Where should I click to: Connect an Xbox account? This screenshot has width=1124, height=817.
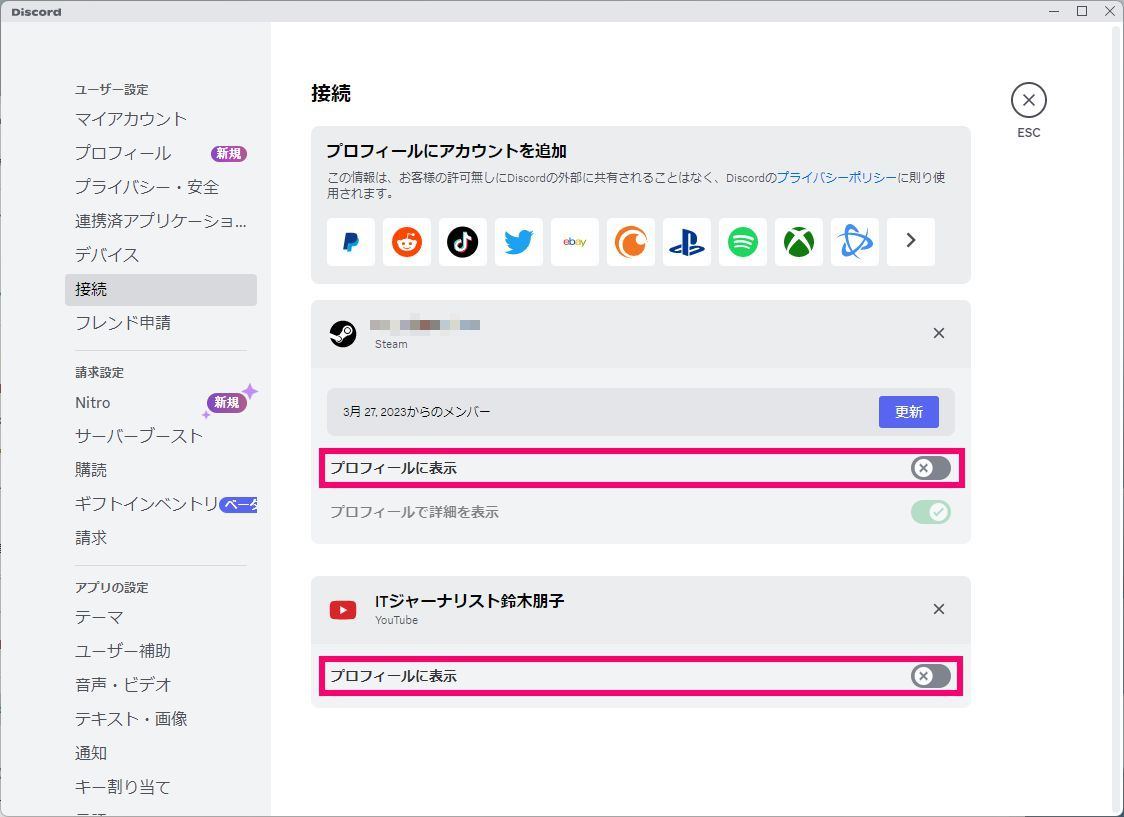click(x=799, y=242)
